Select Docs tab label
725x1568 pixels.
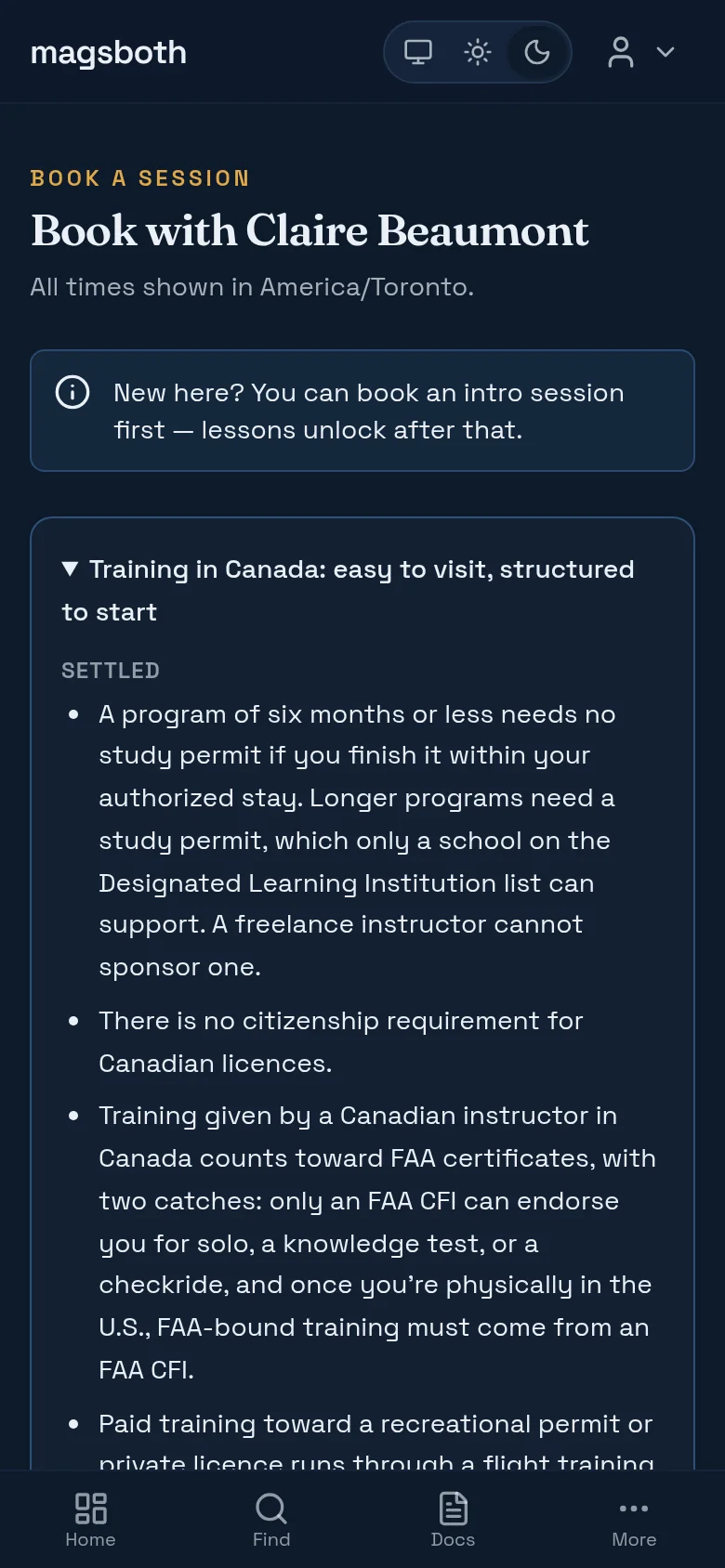coord(453,1539)
